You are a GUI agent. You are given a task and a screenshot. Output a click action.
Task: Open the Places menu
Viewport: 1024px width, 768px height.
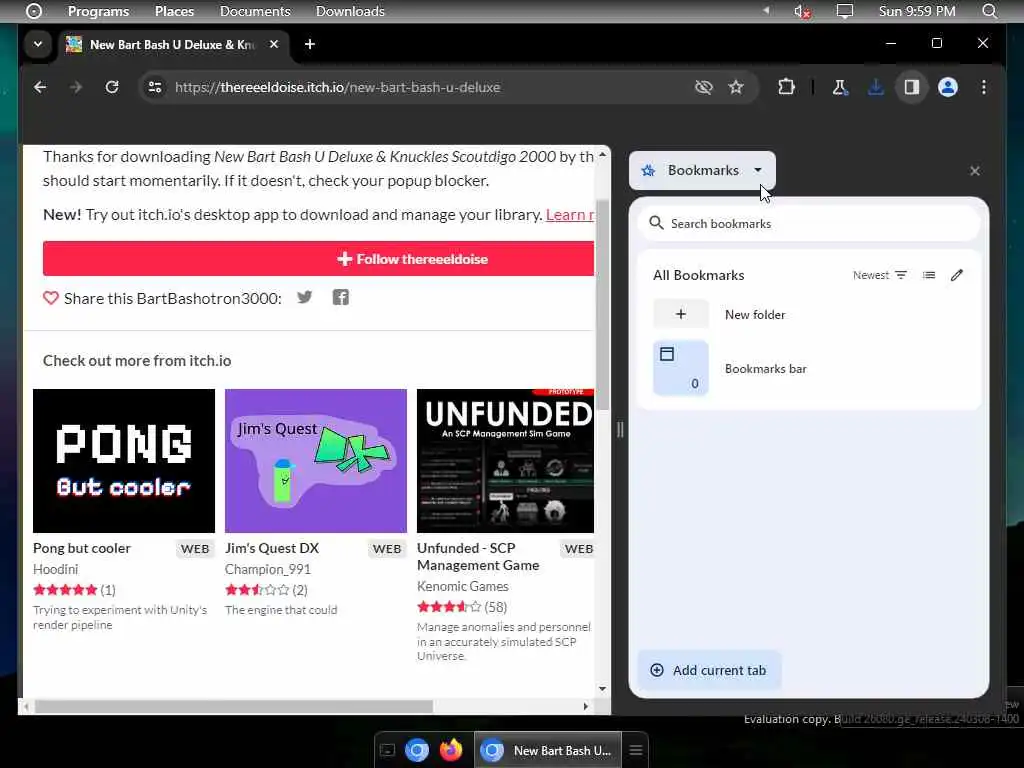pyautogui.click(x=174, y=11)
